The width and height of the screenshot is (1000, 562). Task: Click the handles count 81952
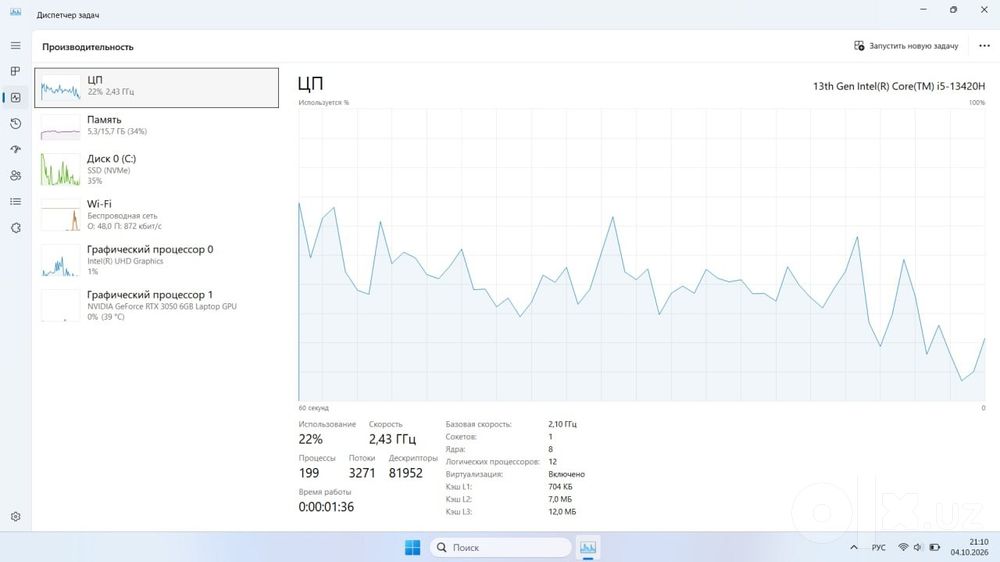[x=406, y=473]
